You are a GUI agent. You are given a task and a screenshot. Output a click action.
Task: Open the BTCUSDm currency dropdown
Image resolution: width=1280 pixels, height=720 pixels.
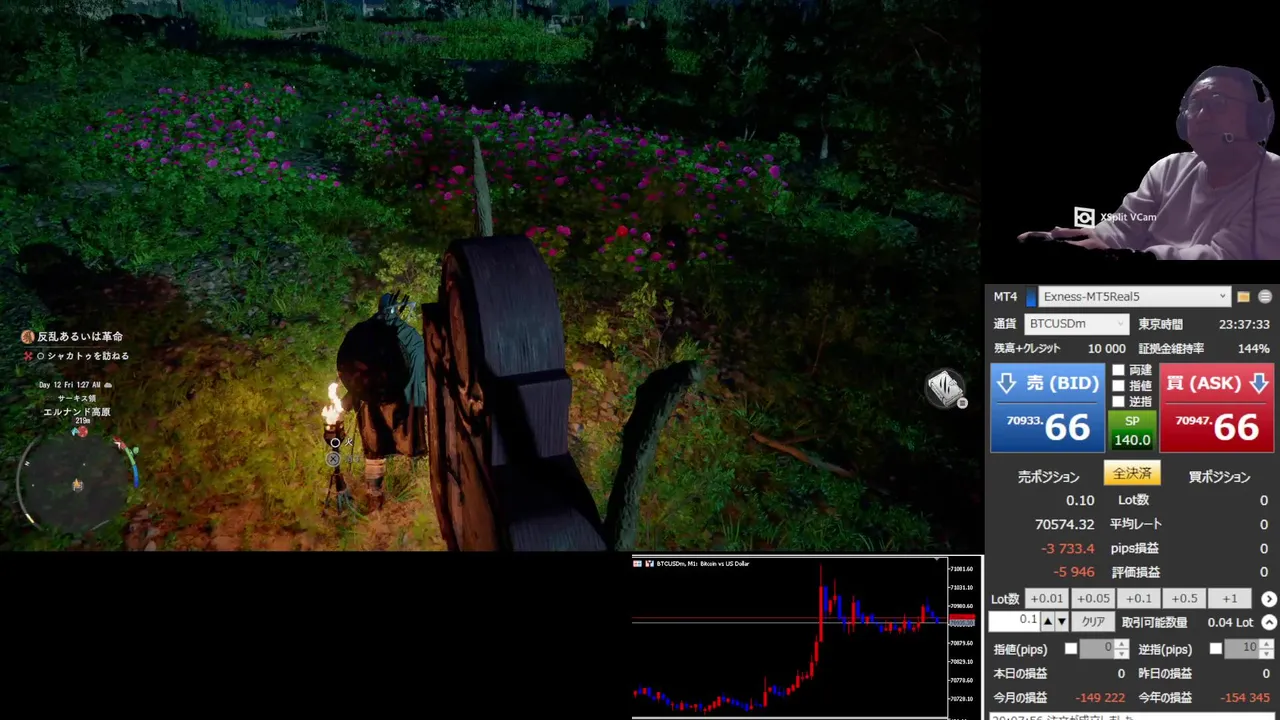tap(1077, 324)
